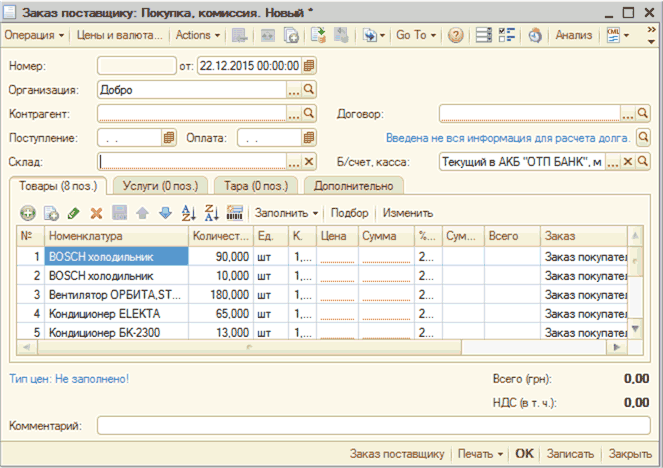The image size is (663, 468).
Task: Expand the Go To menu
Action: click(x=416, y=35)
